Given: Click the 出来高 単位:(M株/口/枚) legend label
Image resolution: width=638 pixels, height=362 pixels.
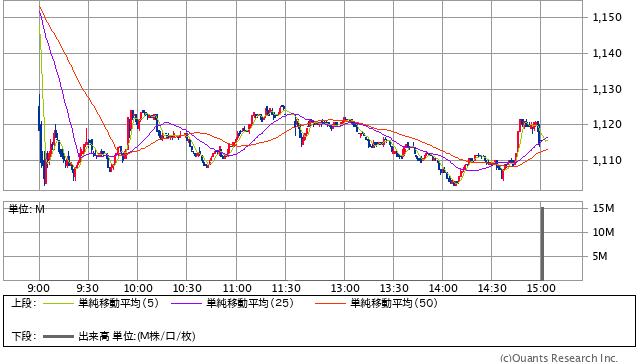Looking at the screenshot, I should click(x=137, y=336).
